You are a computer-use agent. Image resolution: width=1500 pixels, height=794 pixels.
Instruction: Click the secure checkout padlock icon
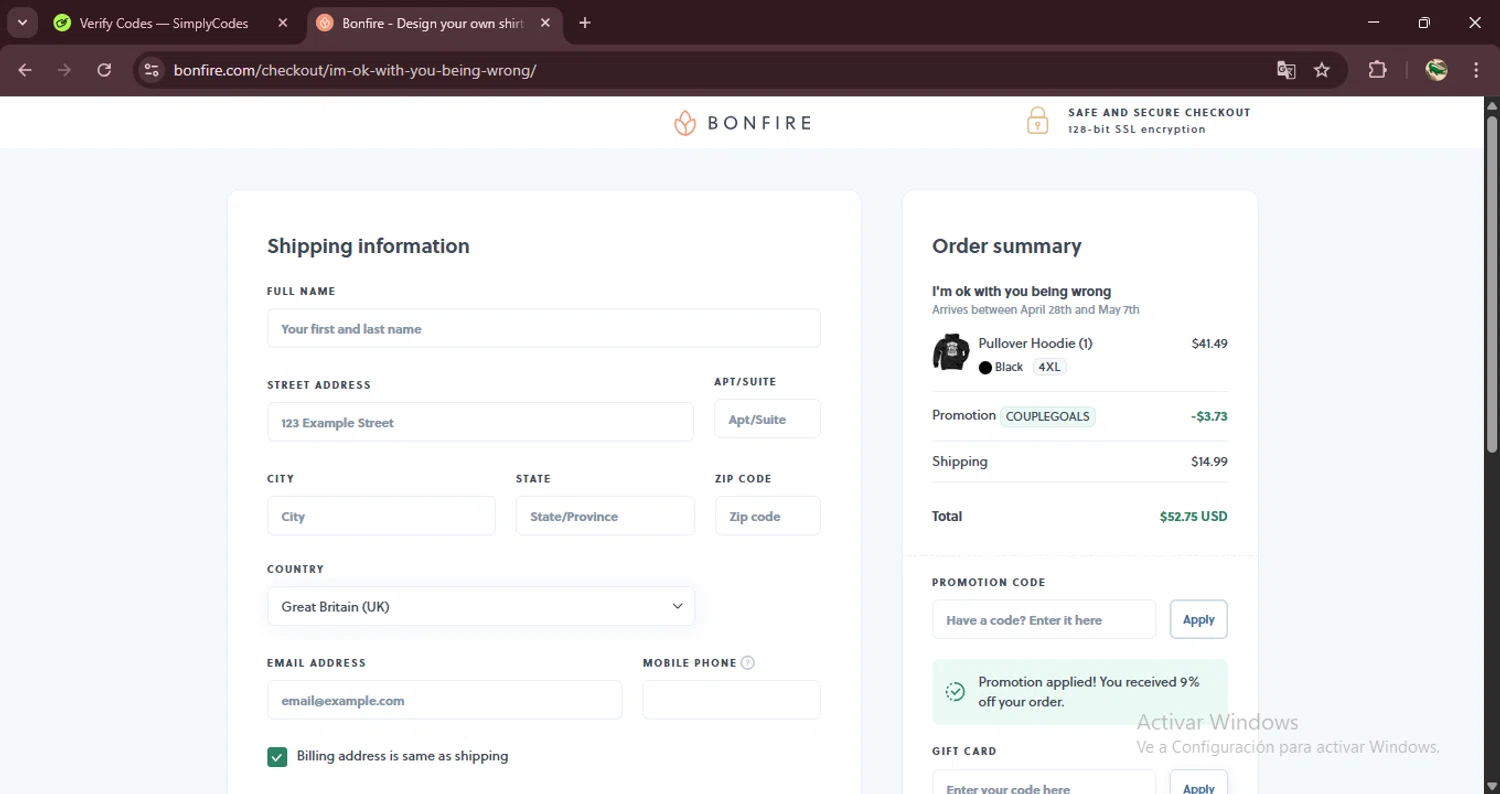pyautogui.click(x=1037, y=120)
